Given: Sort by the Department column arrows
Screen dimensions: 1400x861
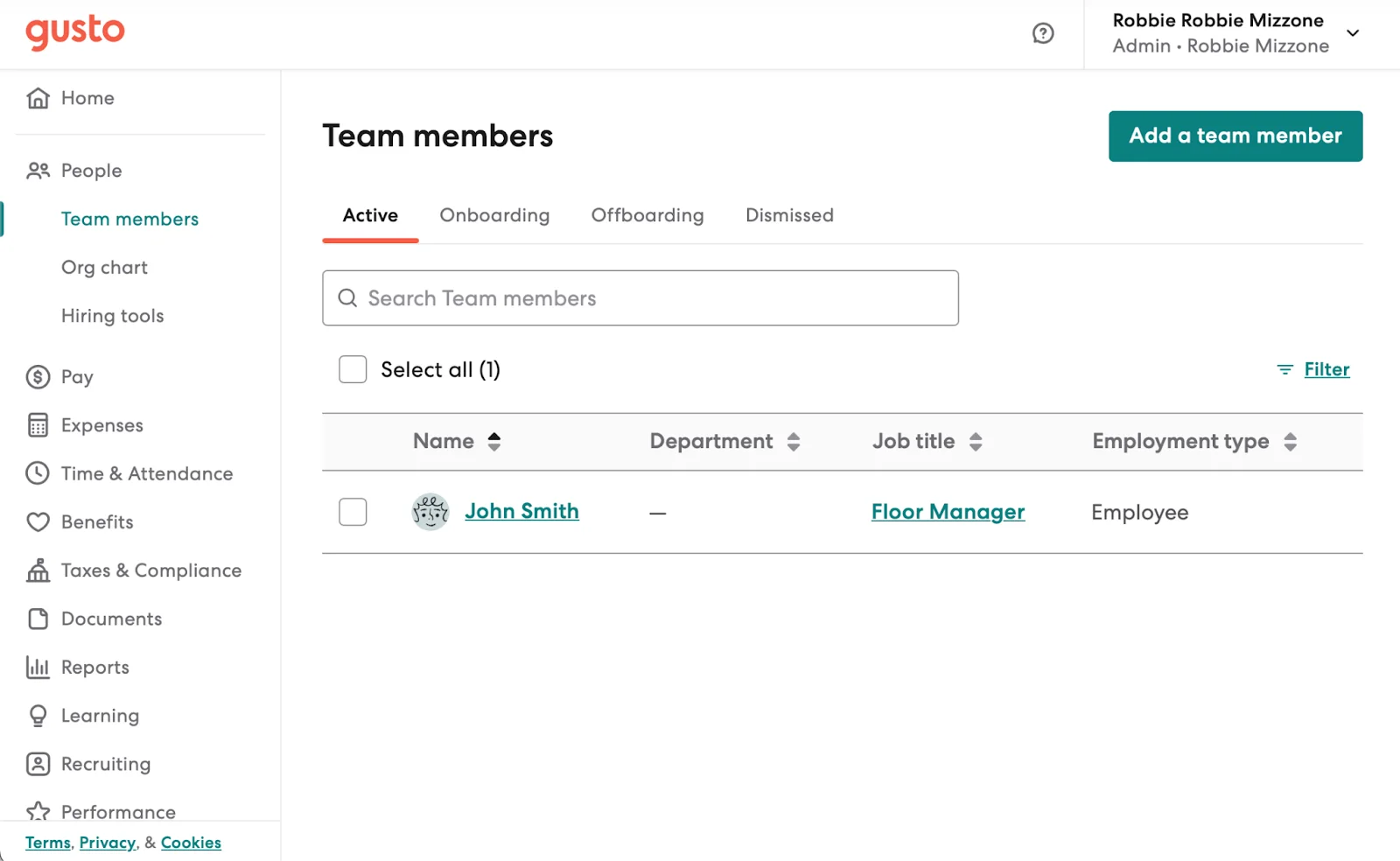Looking at the screenshot, I should pos(794,442).
